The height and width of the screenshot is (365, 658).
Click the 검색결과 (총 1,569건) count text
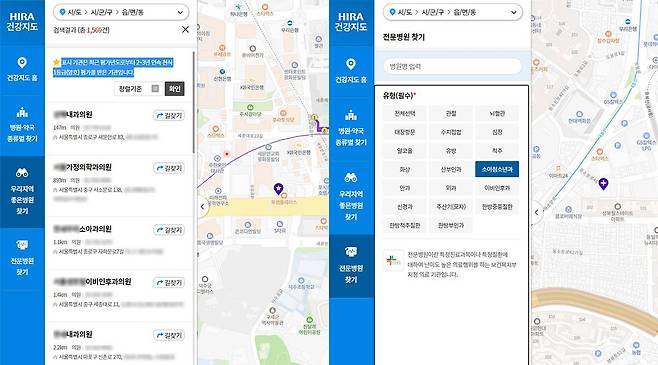point(81,30)
